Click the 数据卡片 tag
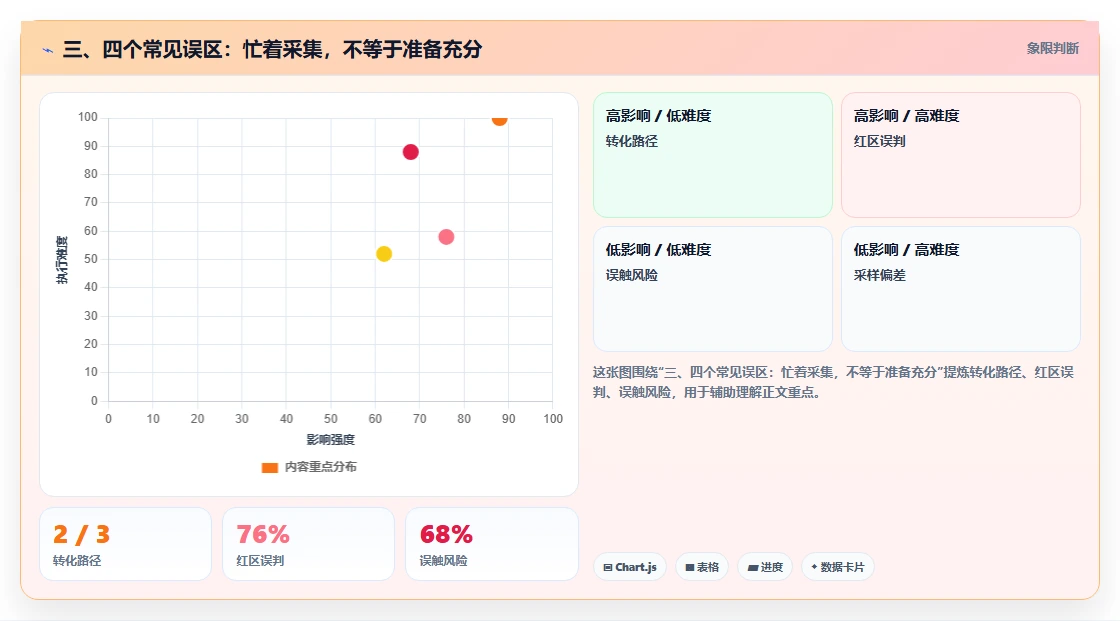 (838, 567)
